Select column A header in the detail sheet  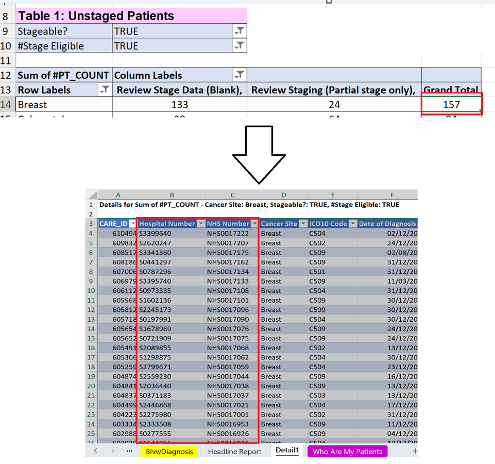point(118,195)
